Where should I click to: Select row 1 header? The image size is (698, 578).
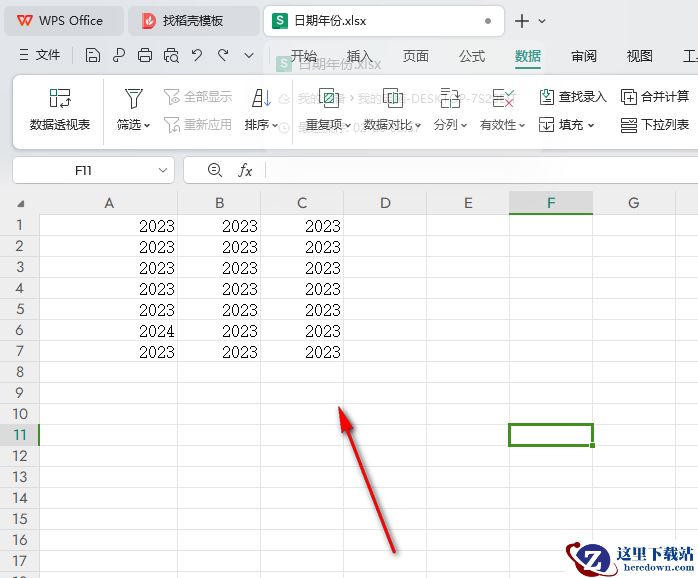point(20,225)
